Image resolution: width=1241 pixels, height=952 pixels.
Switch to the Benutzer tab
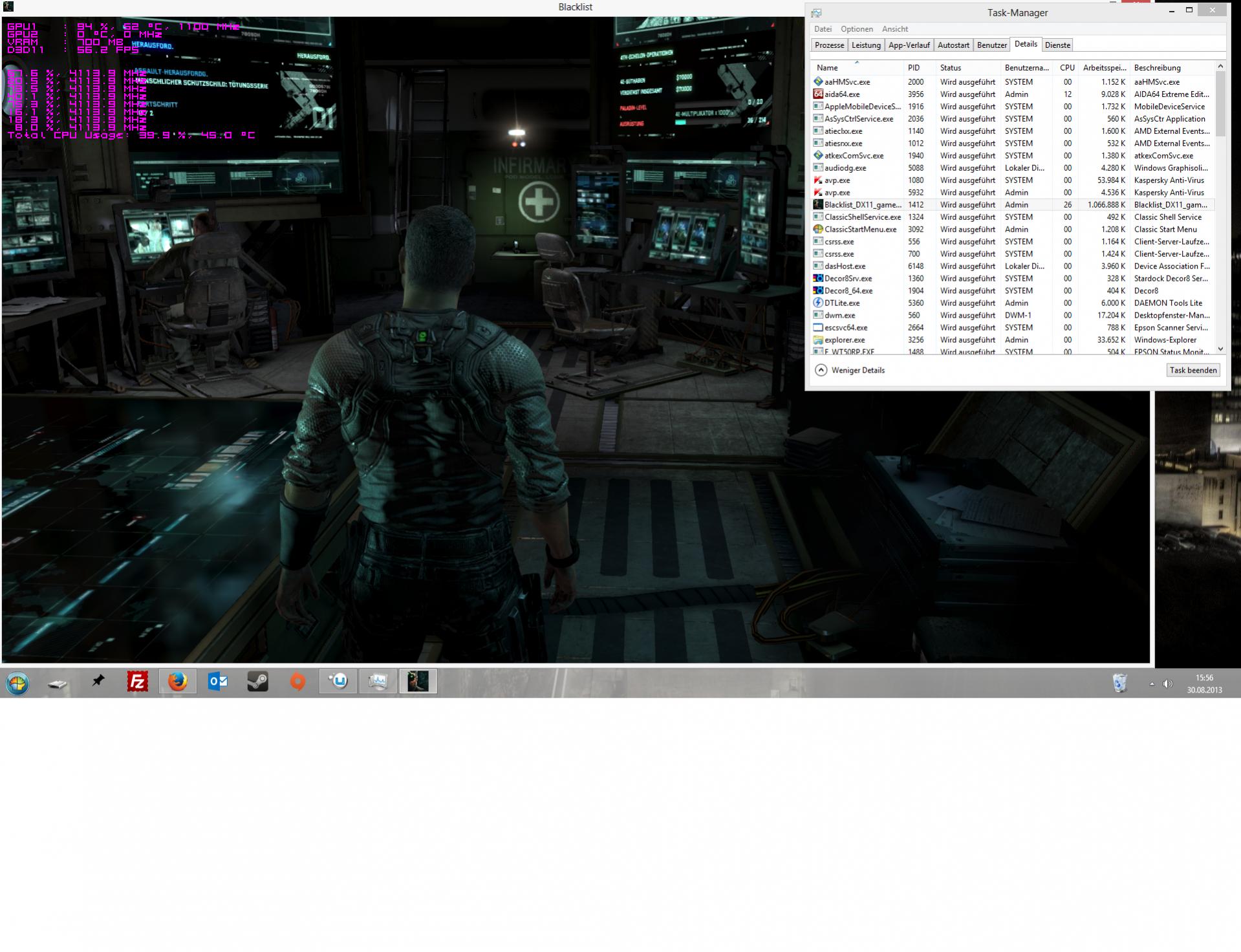tap(992, 45)
